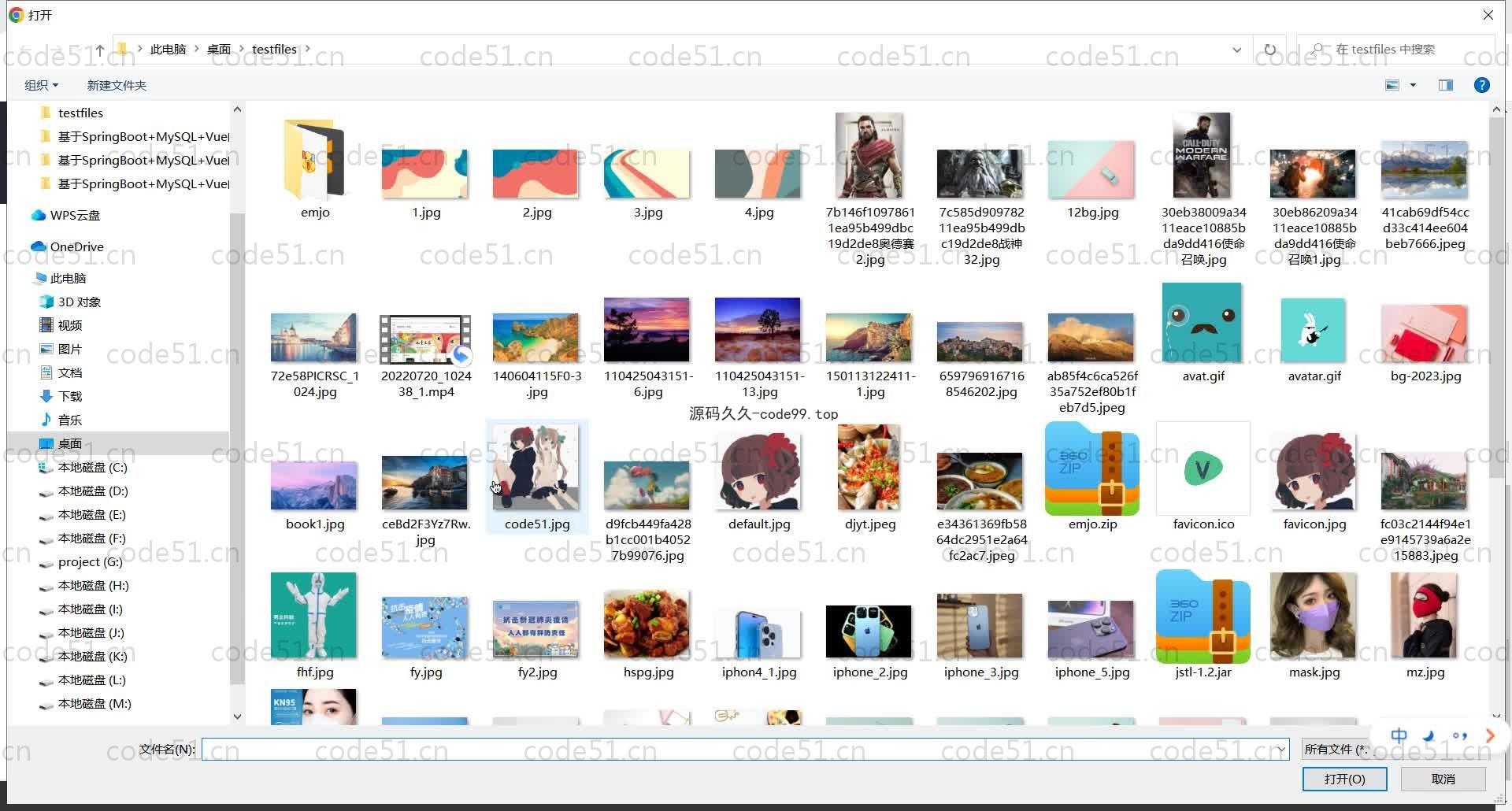Select the avatar.gif thumbnail
1512x811 pixels.
point(1314,330)
